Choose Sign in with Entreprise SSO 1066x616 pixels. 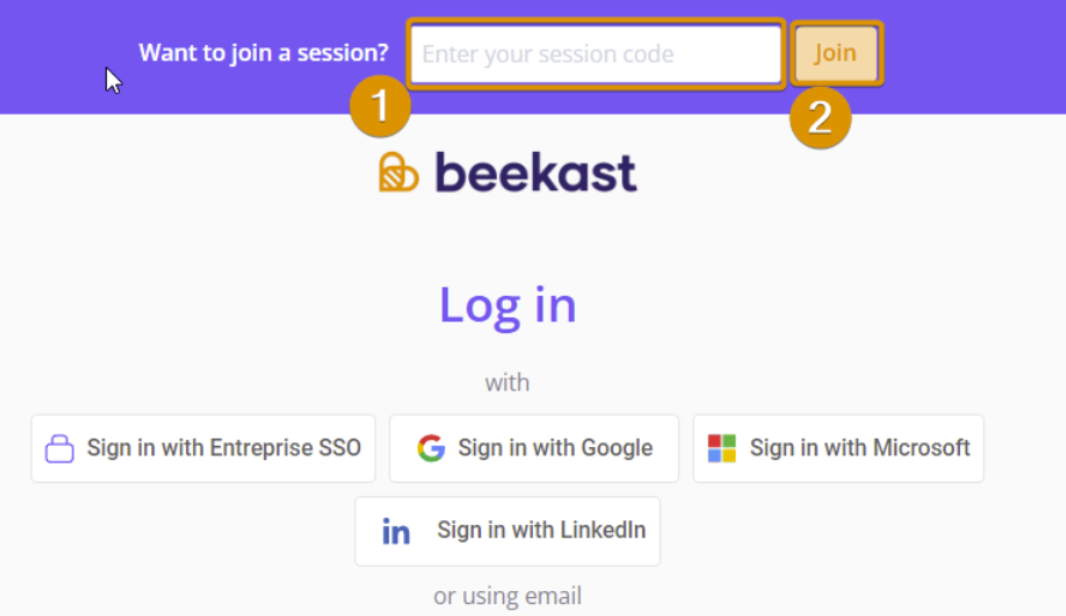click(x=223, y=448)
